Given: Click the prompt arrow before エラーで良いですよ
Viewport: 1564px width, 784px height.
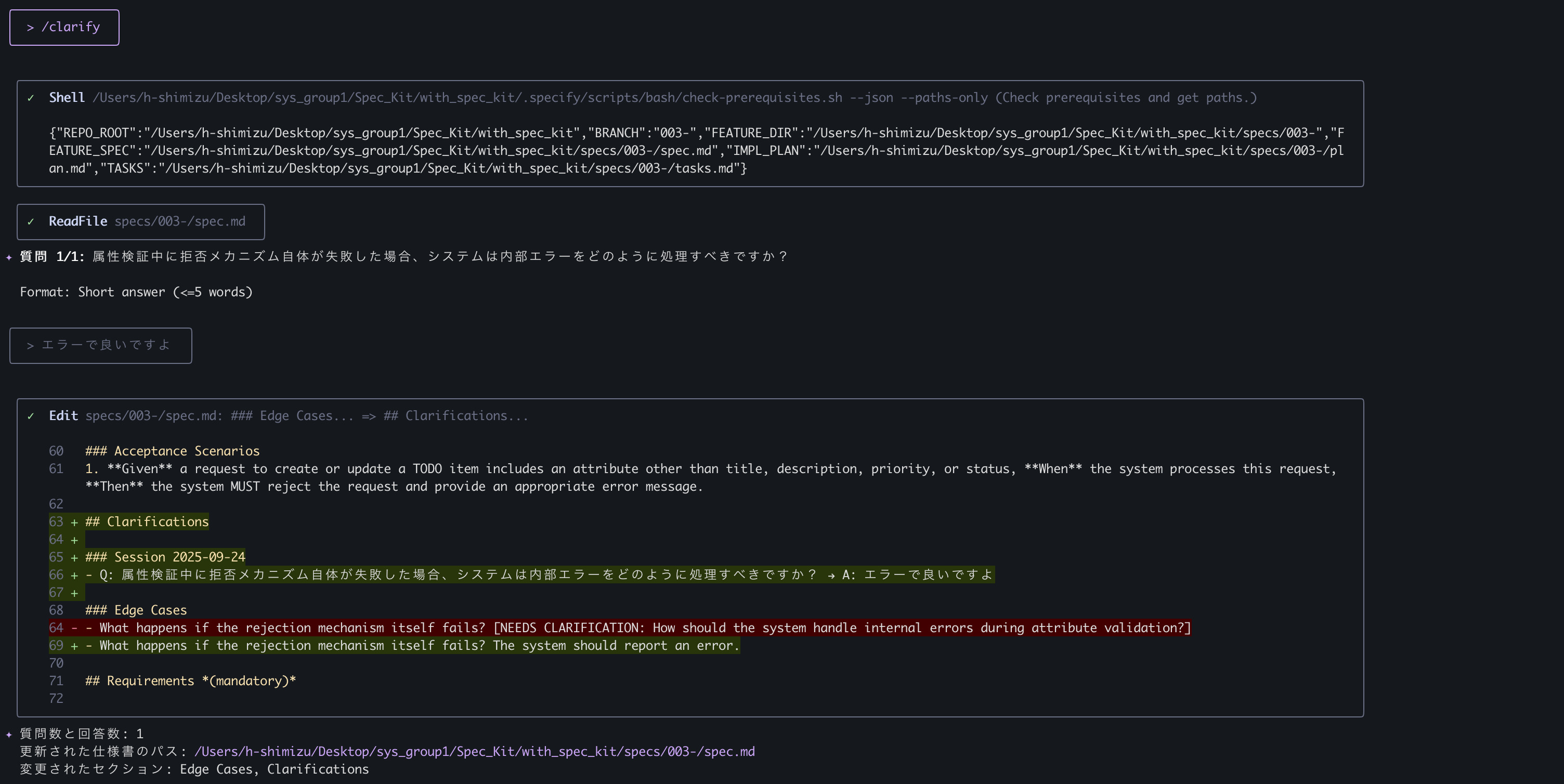Looking at the screenshot, I should point(30,346).
